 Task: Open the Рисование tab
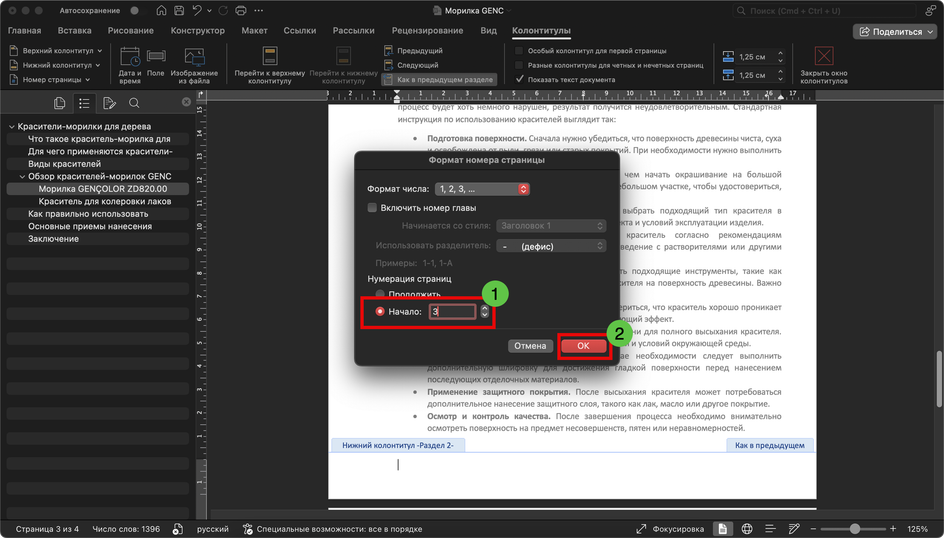tap(131, 31)
